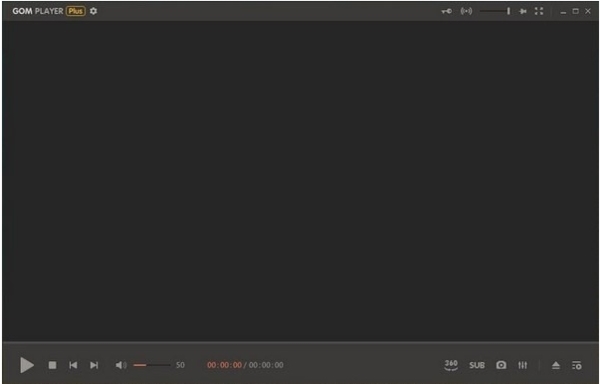
Task: Mute audio with the speaker icon
Action: (x=121, y=365)
